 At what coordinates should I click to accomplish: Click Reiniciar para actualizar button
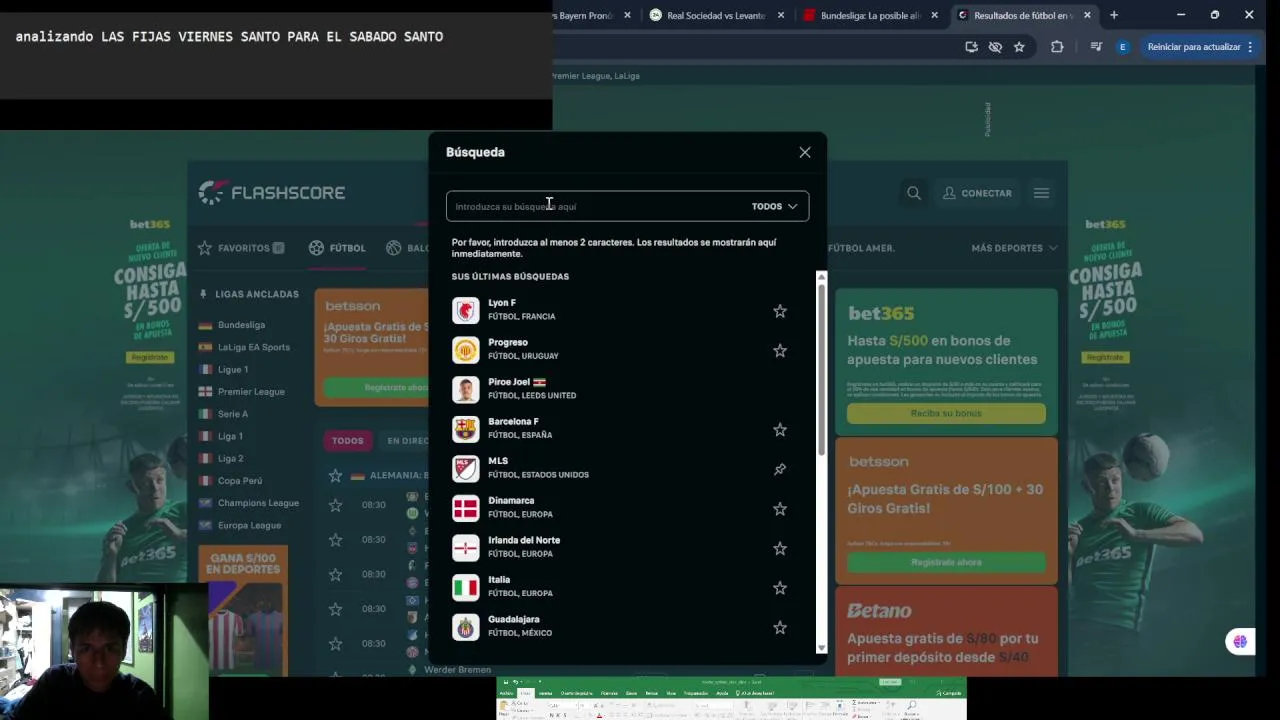(x=1199, y=47)
